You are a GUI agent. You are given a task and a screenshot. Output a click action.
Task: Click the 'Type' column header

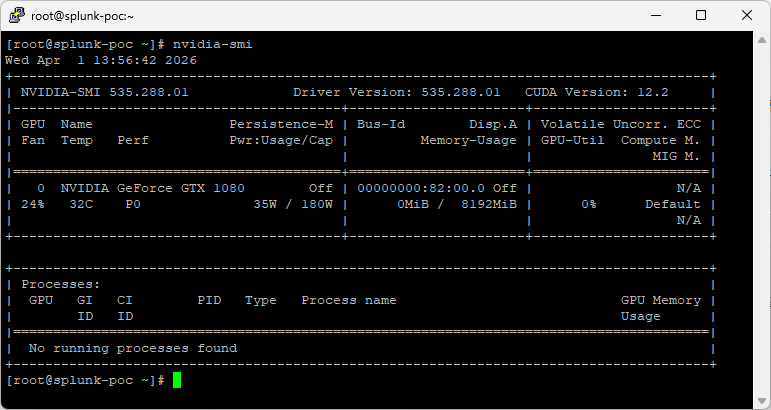261,300
